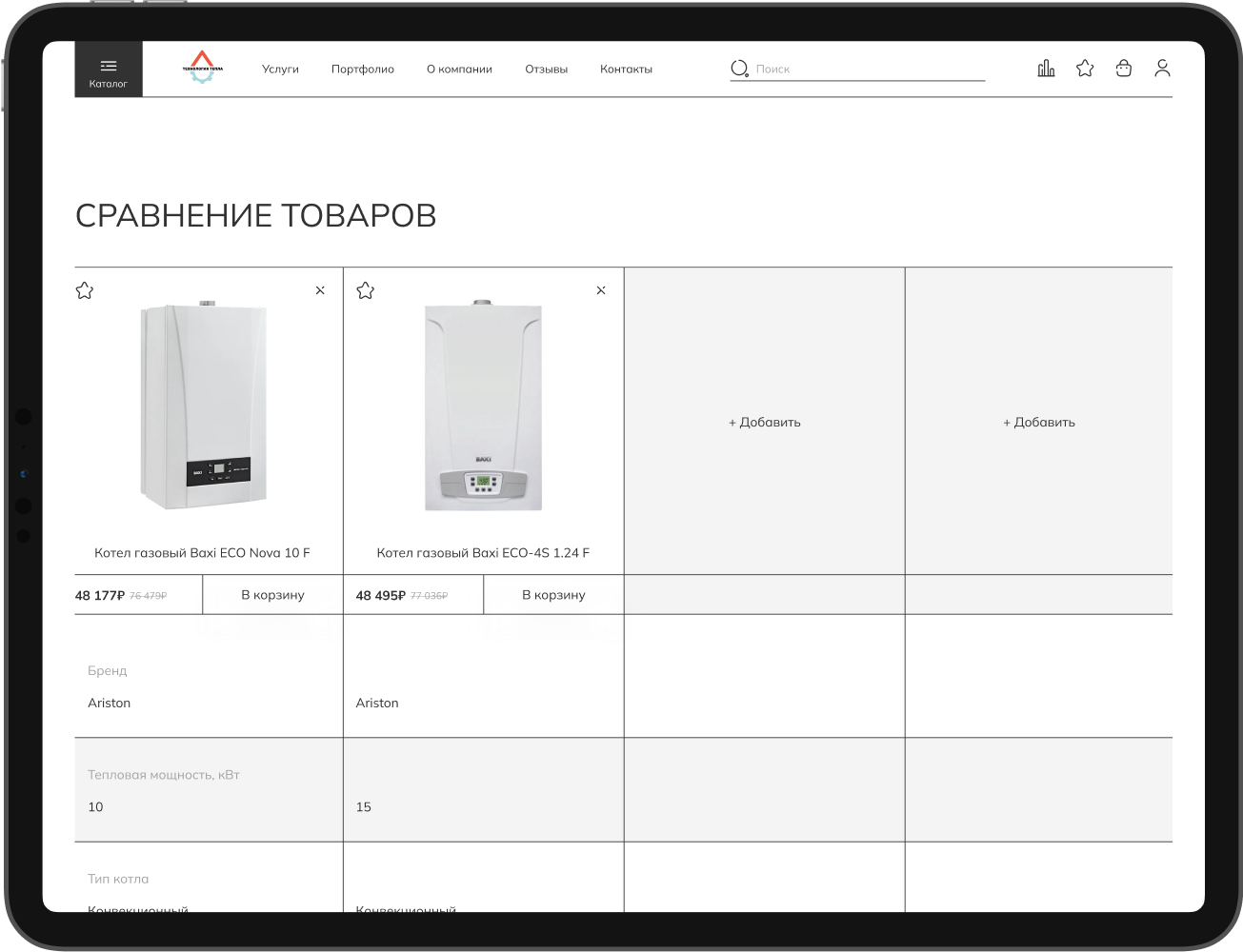Image resolution: width=1243 pixels, height=952 pixels.
Task: Open the Baxi ECO Nova 10 F product image
Action: (203, 406)
